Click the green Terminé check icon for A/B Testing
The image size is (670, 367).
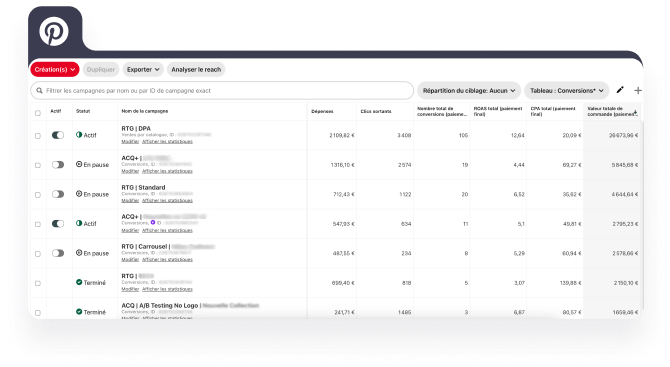pos(79,311)
